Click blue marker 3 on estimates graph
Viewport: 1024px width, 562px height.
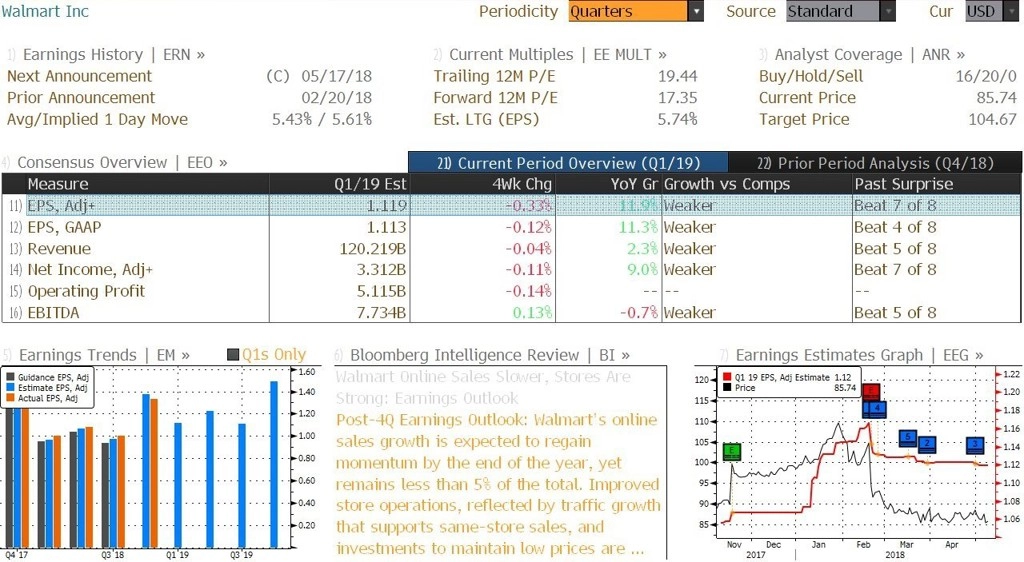coord(975,445)
